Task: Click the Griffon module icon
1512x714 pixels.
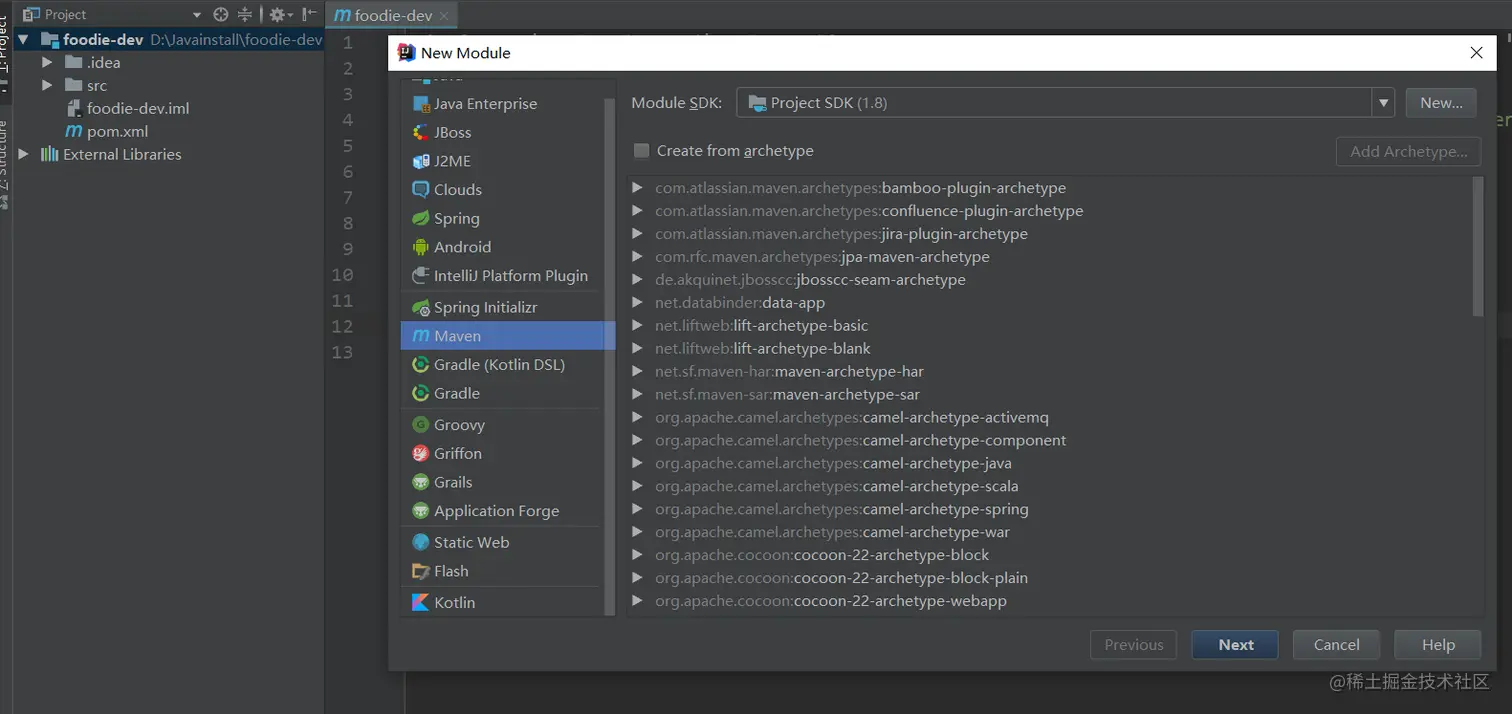Action: [420, 453]
